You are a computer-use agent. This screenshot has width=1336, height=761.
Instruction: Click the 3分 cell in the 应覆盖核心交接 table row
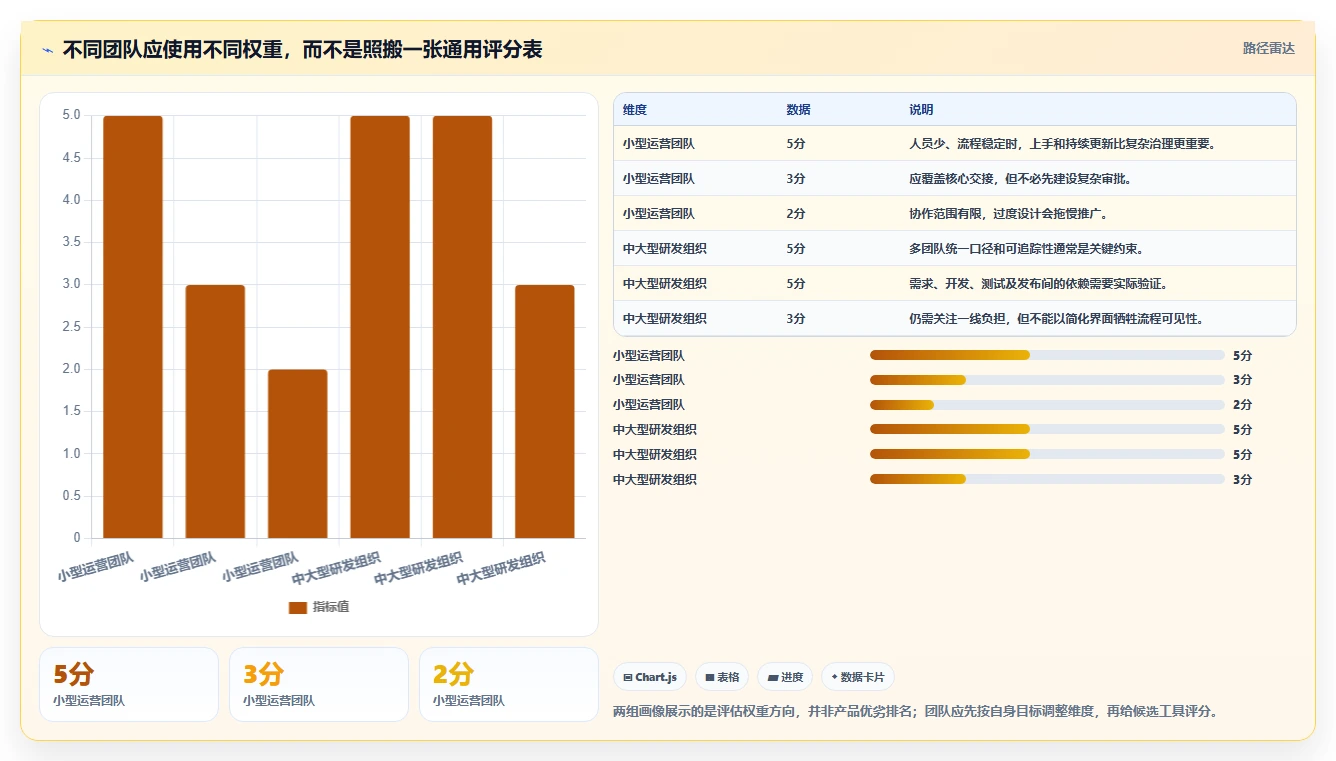click(796, 179)
